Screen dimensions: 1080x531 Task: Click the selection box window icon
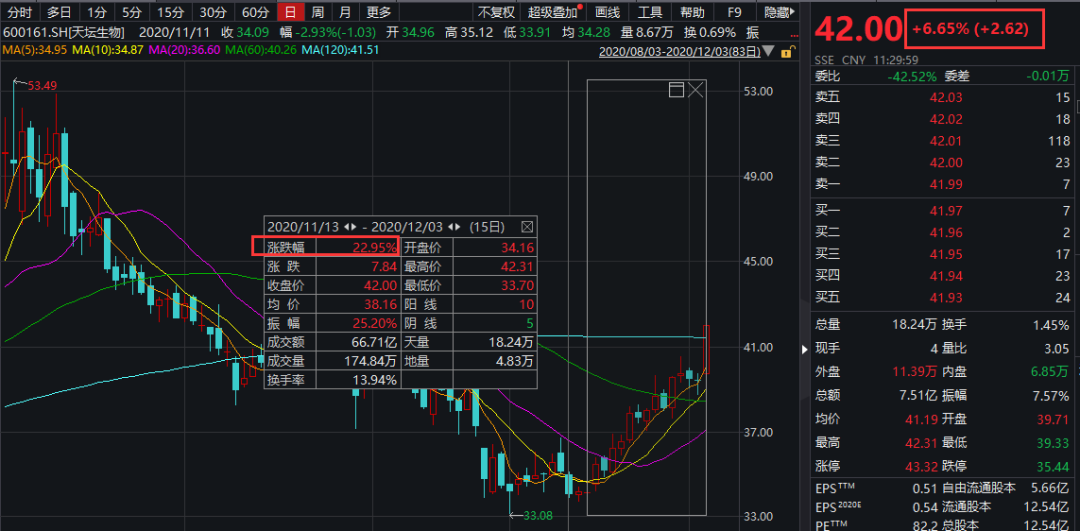676,91
